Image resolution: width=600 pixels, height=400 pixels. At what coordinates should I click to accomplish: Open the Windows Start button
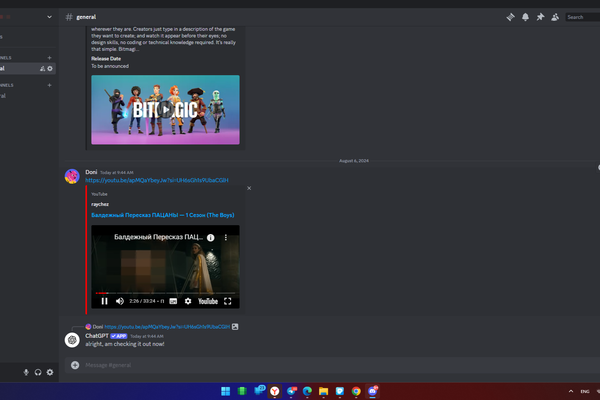[226, 391]
